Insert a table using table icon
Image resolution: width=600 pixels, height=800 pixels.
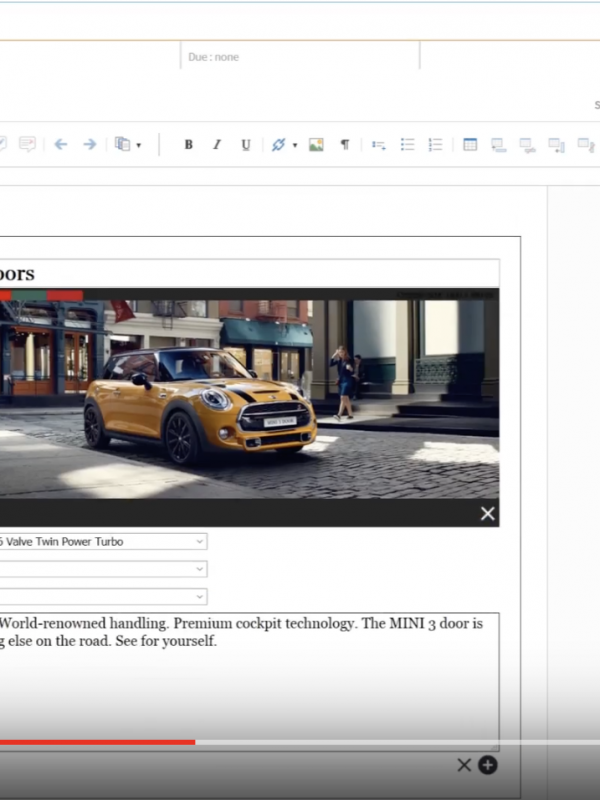[470, 144]
